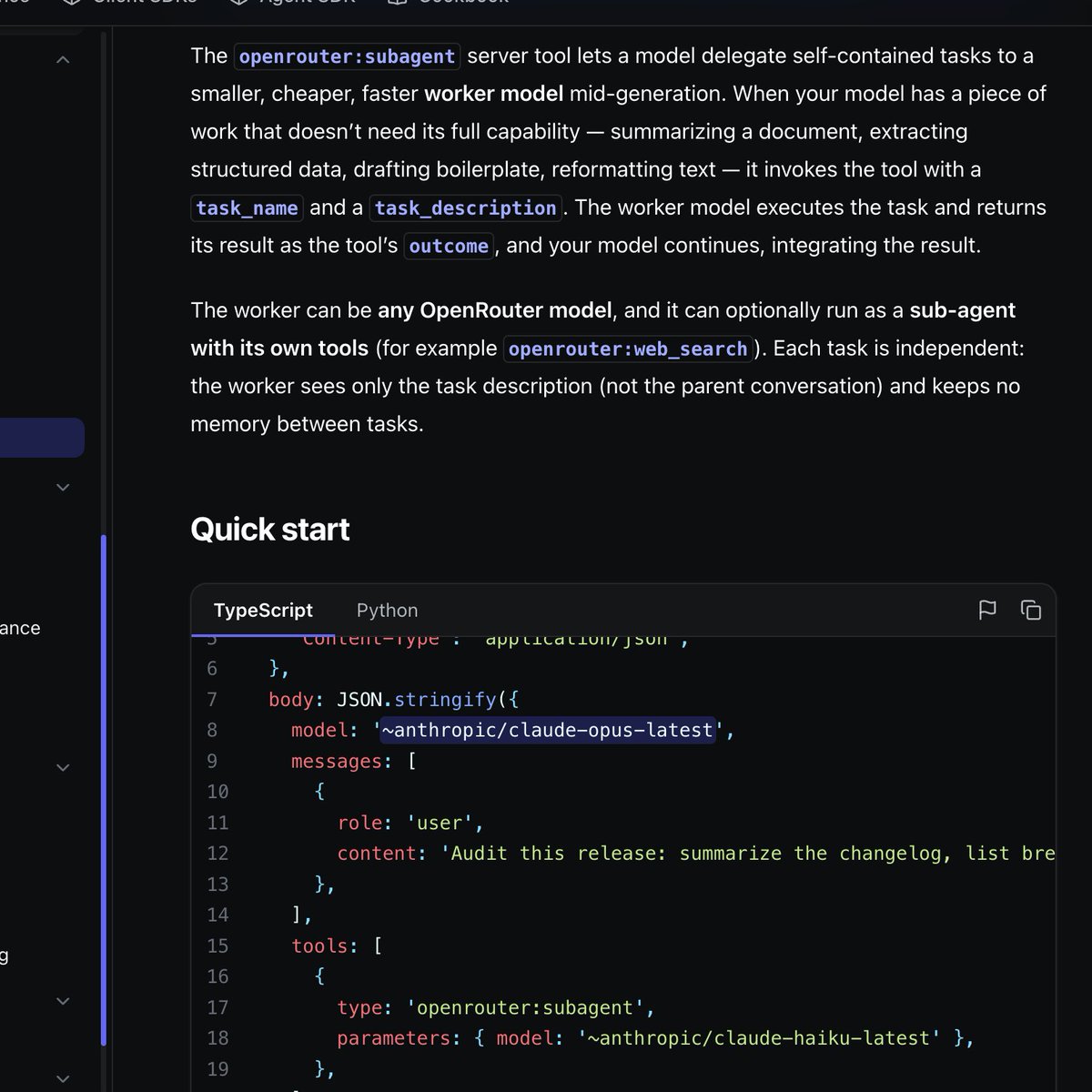1092x1092 pixels.
Task: Select the highlighted active sidebar item
Action: coord(42,438)
